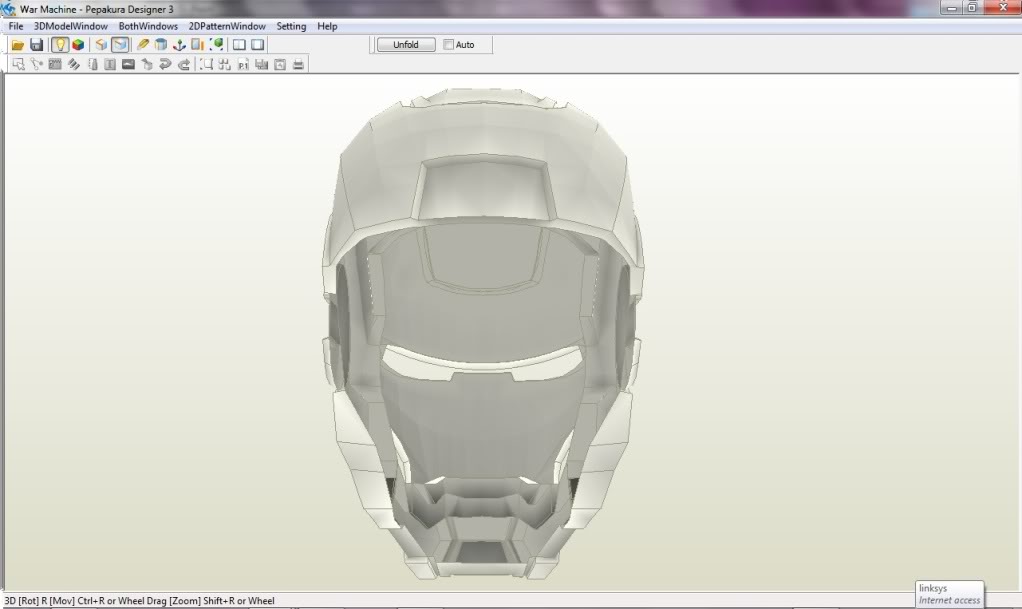Click the anchor axis icon in toolbar
This screenshot has height=609, width=1022.
pos(179,45)
